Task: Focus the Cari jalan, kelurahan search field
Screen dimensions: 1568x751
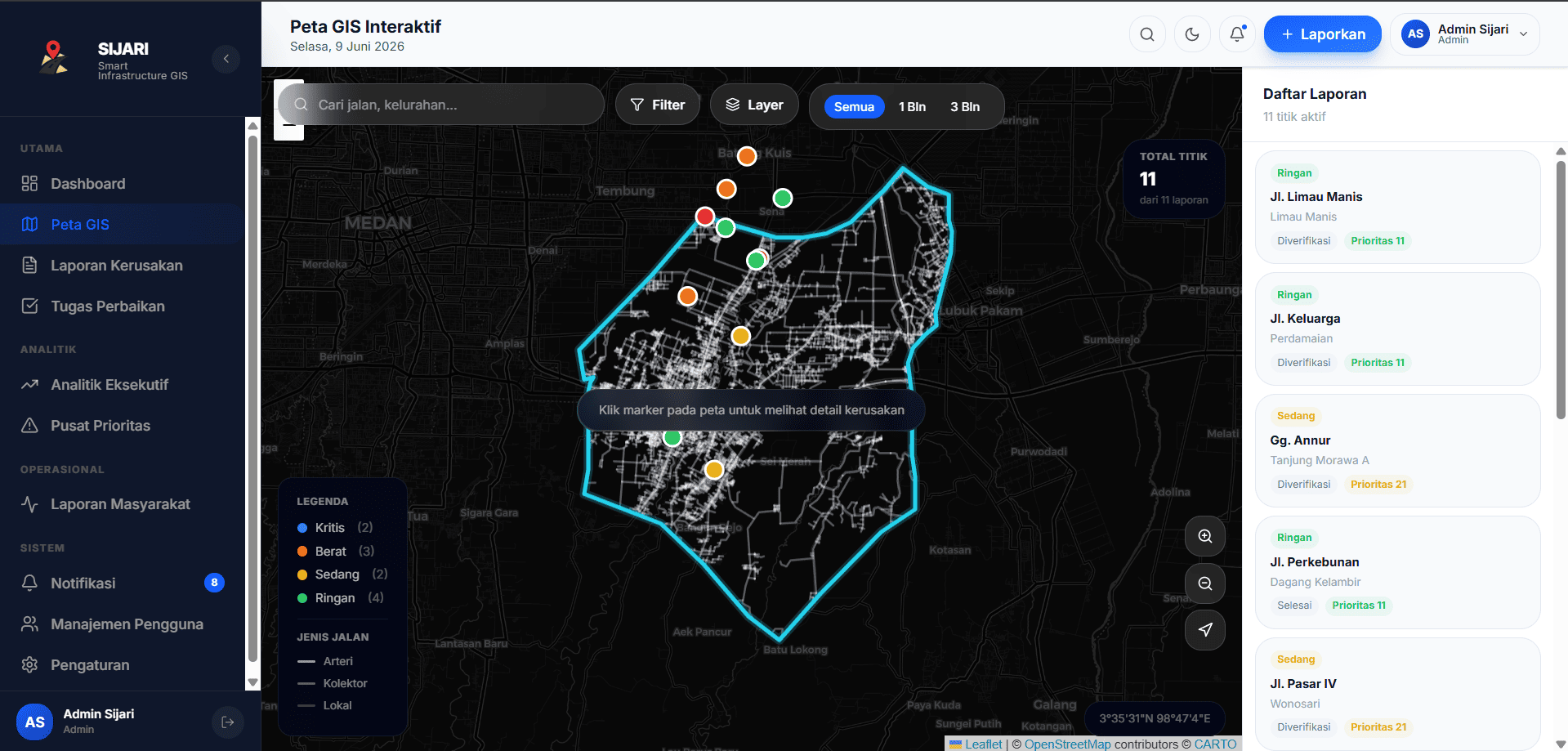Action: 441,105
